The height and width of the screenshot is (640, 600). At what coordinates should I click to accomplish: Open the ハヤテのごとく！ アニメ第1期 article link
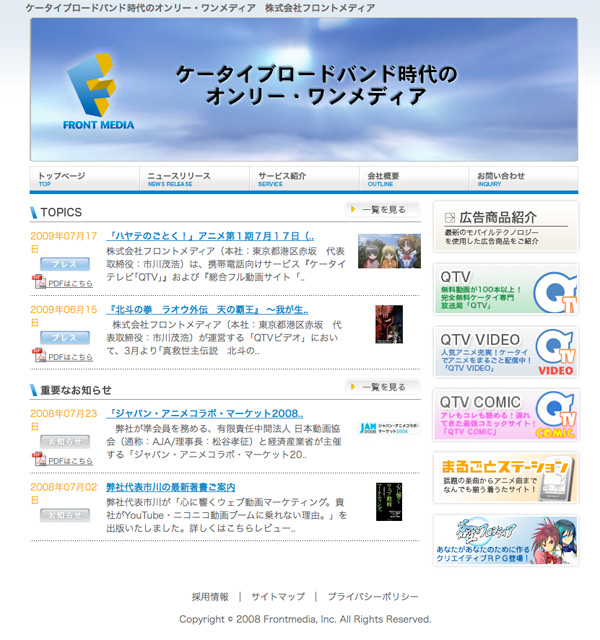[x=211, y=236]
